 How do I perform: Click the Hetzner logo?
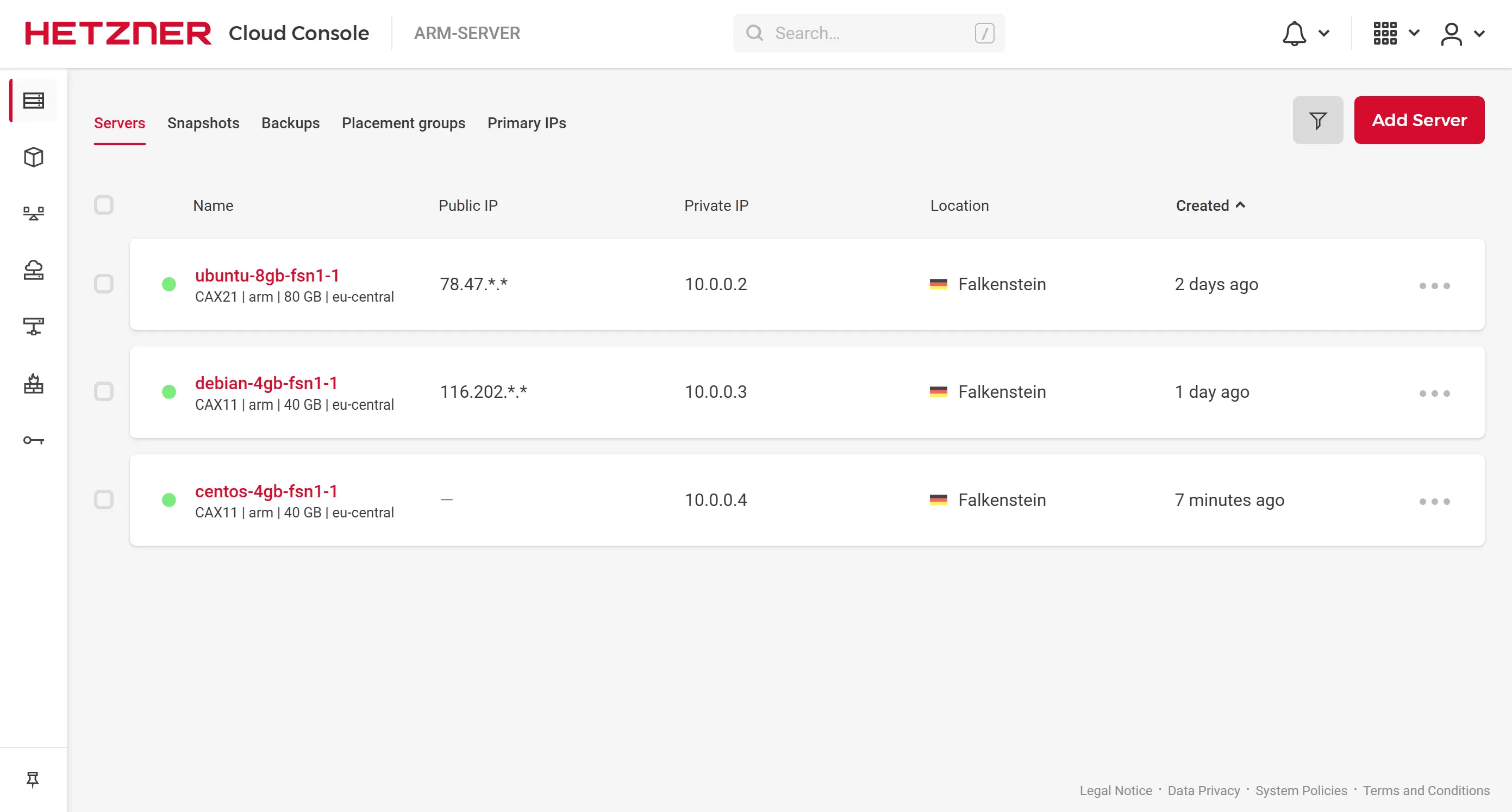point(118,33)
